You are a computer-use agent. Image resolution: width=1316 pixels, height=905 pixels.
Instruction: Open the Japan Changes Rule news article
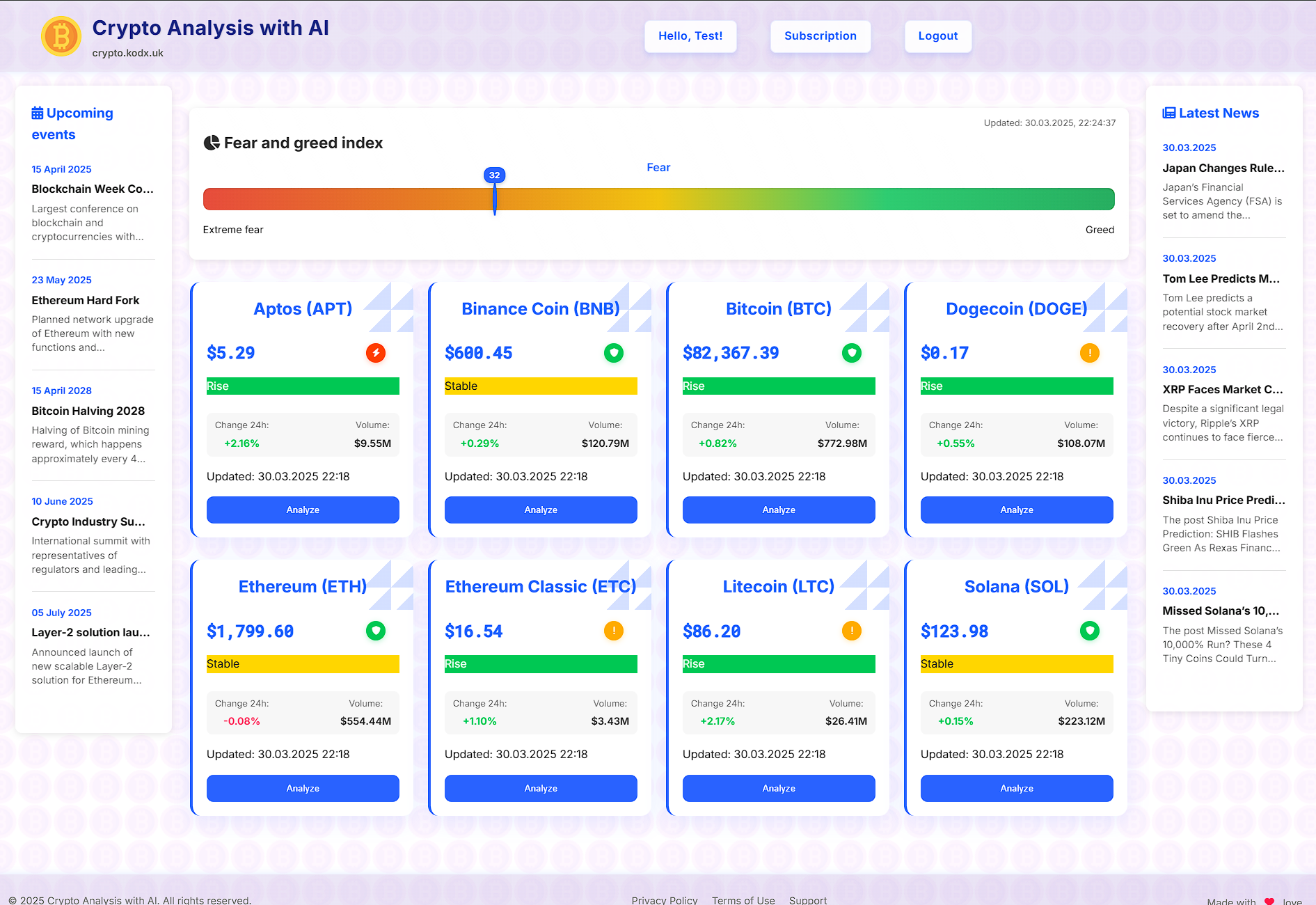coord(1223,168)
